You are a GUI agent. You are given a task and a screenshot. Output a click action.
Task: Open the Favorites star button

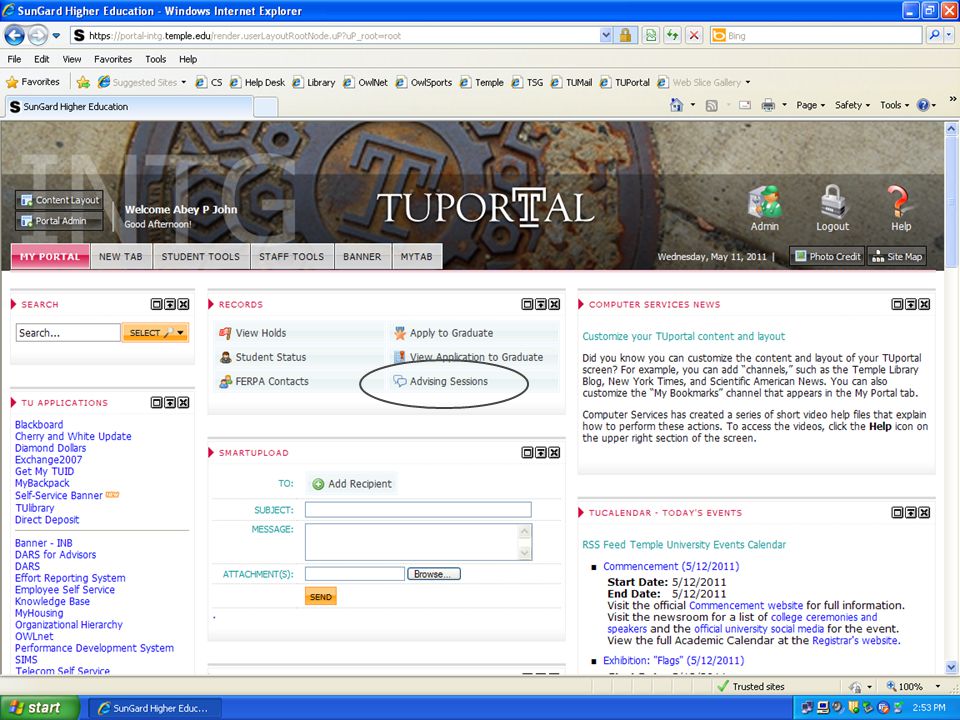point(33,82)
